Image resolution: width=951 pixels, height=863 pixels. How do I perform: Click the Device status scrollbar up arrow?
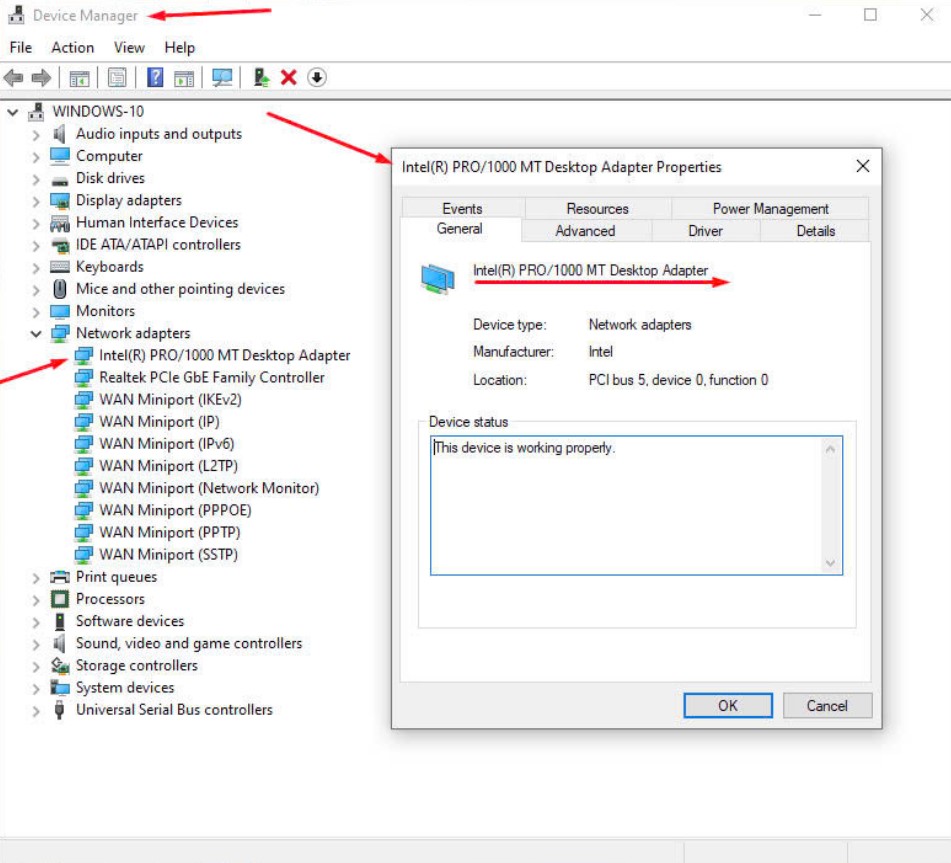830,449
